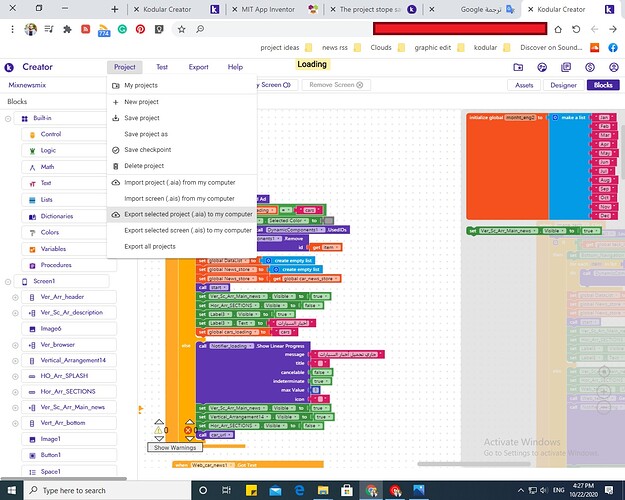Click the yellow warning triangle icon
Image resolution: width=625 pixels, height=500 pixels.
pos(158,431)
